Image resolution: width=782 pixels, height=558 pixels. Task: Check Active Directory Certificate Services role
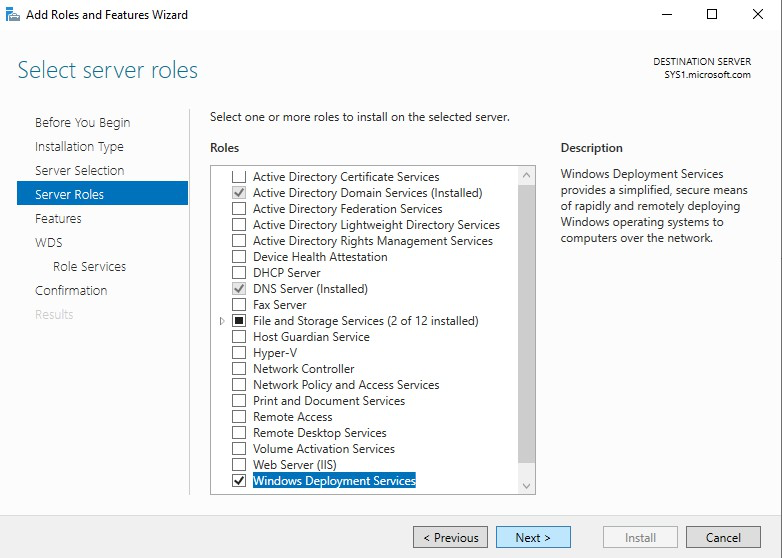(x=239, y=177)
